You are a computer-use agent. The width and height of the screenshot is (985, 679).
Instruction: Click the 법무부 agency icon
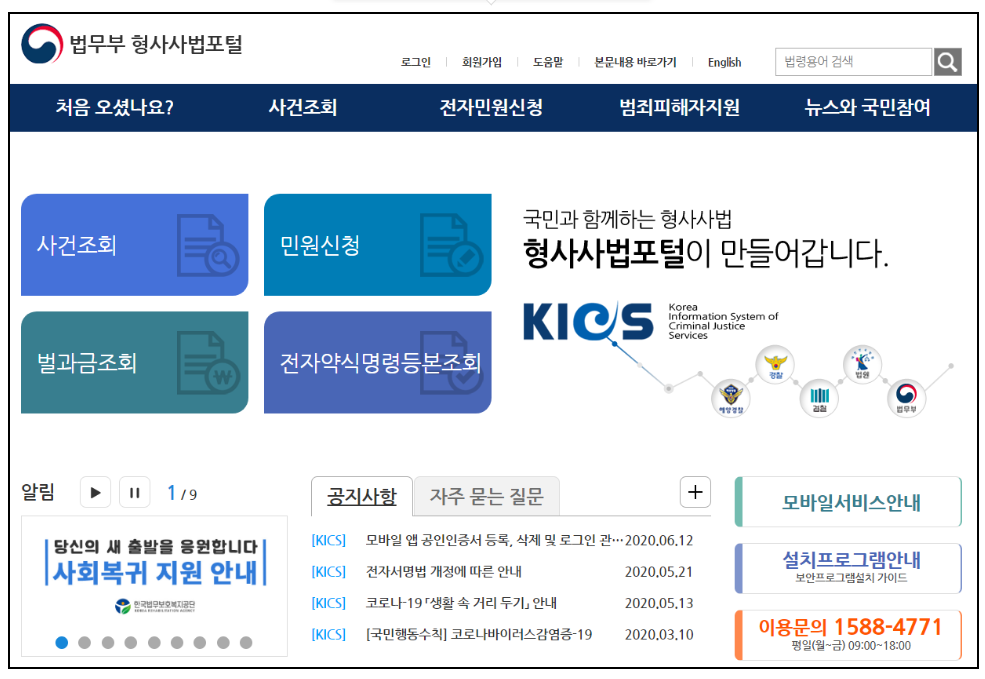click(906, 397)
